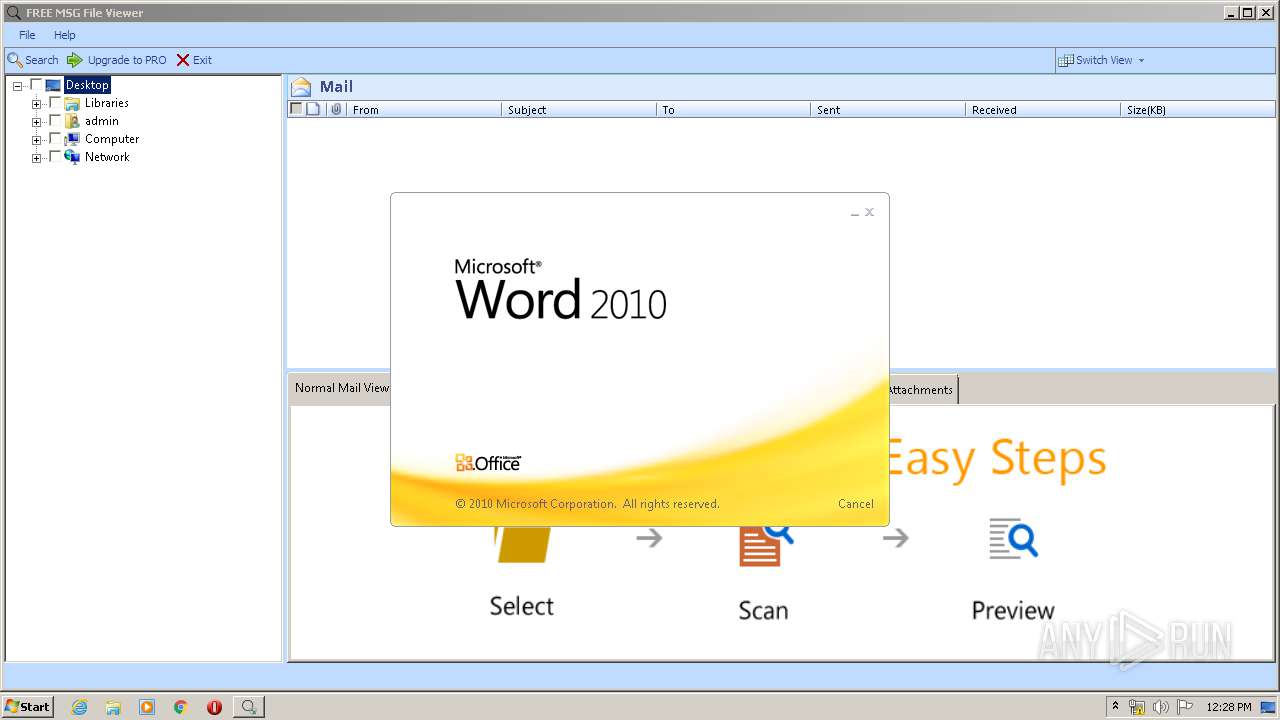Viewport: 1280px width, 720px height.
Task: Tick the Desktop checkbox in the tree
Action: [36, 85]
